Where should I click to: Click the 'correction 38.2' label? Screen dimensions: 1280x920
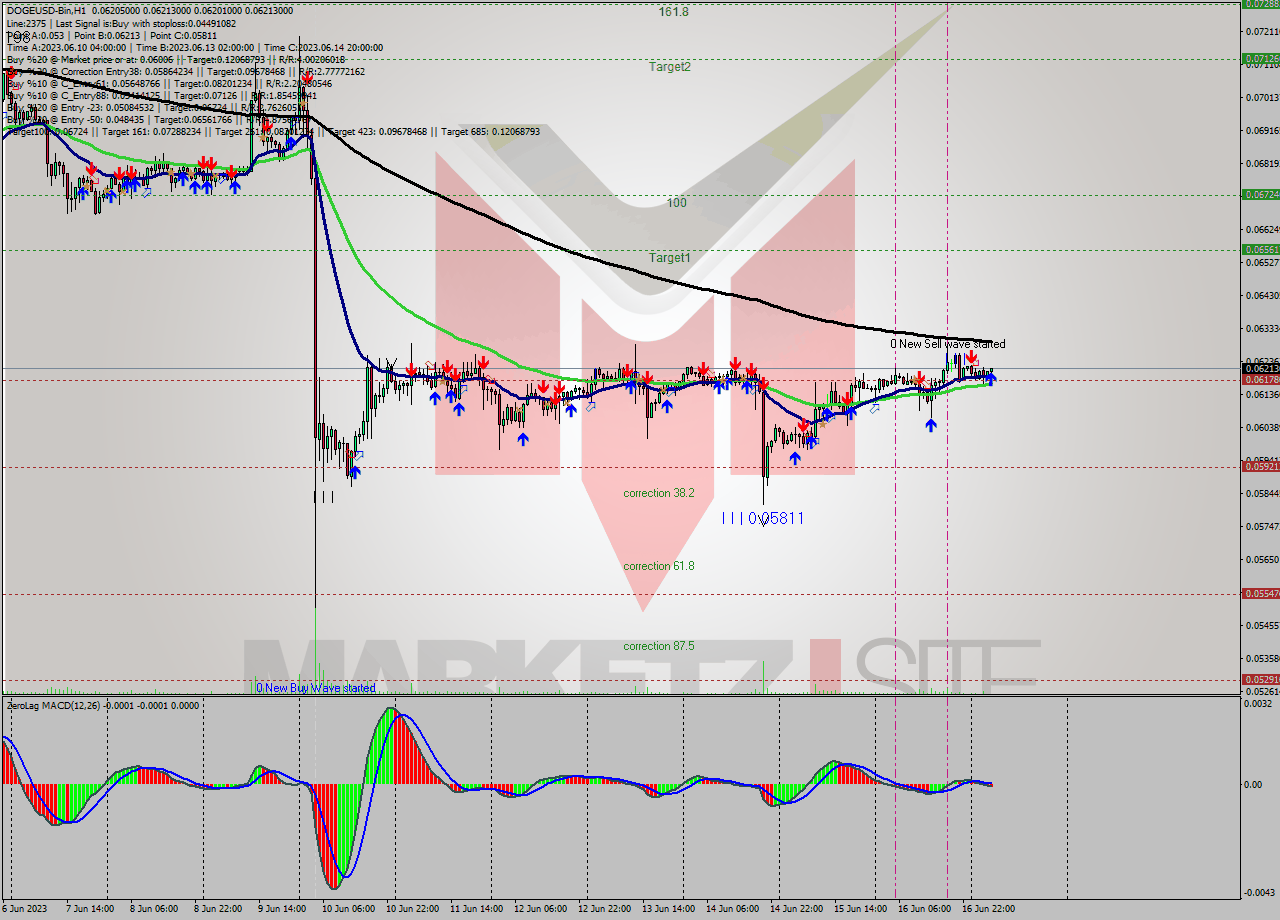pyautogui.click(x=659, y=494)
